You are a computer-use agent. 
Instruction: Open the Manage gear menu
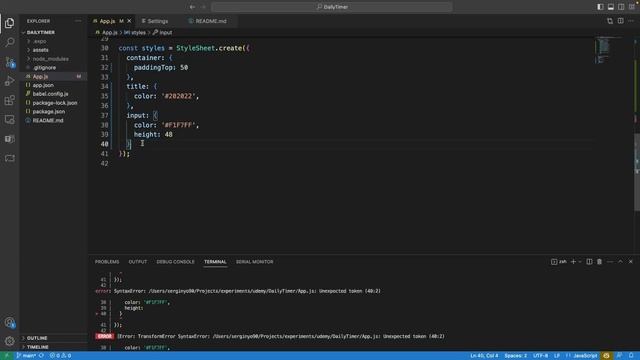coord(9,341)
